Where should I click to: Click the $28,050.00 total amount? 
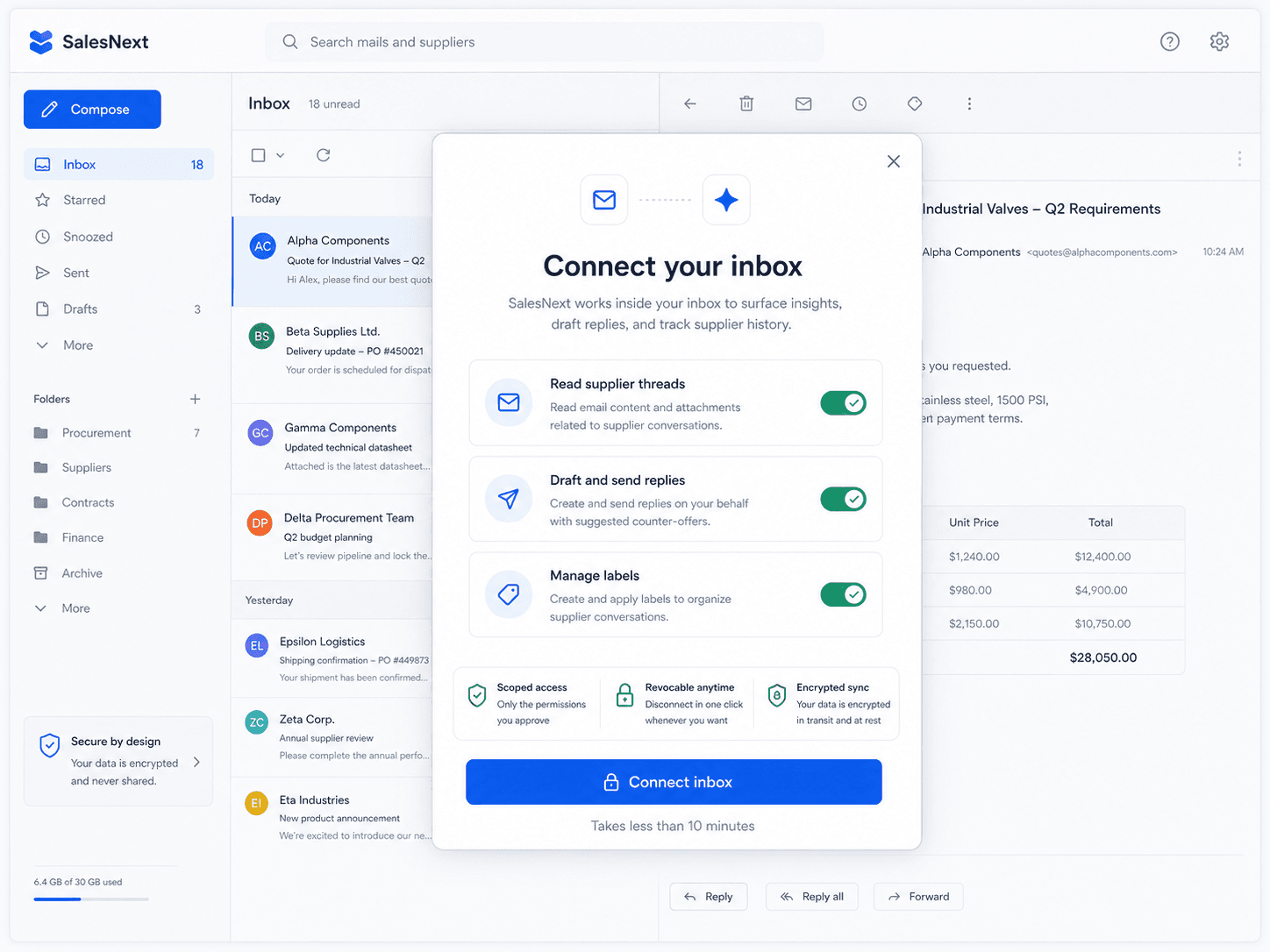pyautogui.click(x=1103, y=657)
